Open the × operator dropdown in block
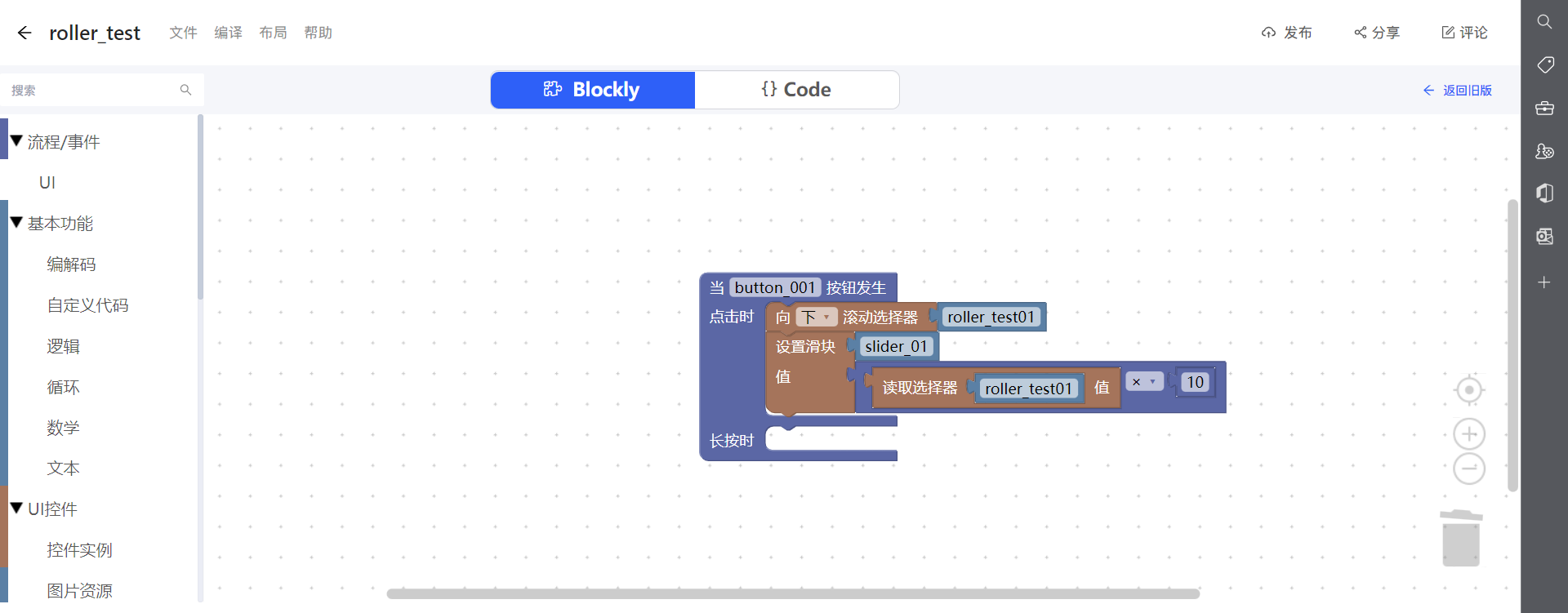This screenshot has width=1568, height=613. (1144, 382)
